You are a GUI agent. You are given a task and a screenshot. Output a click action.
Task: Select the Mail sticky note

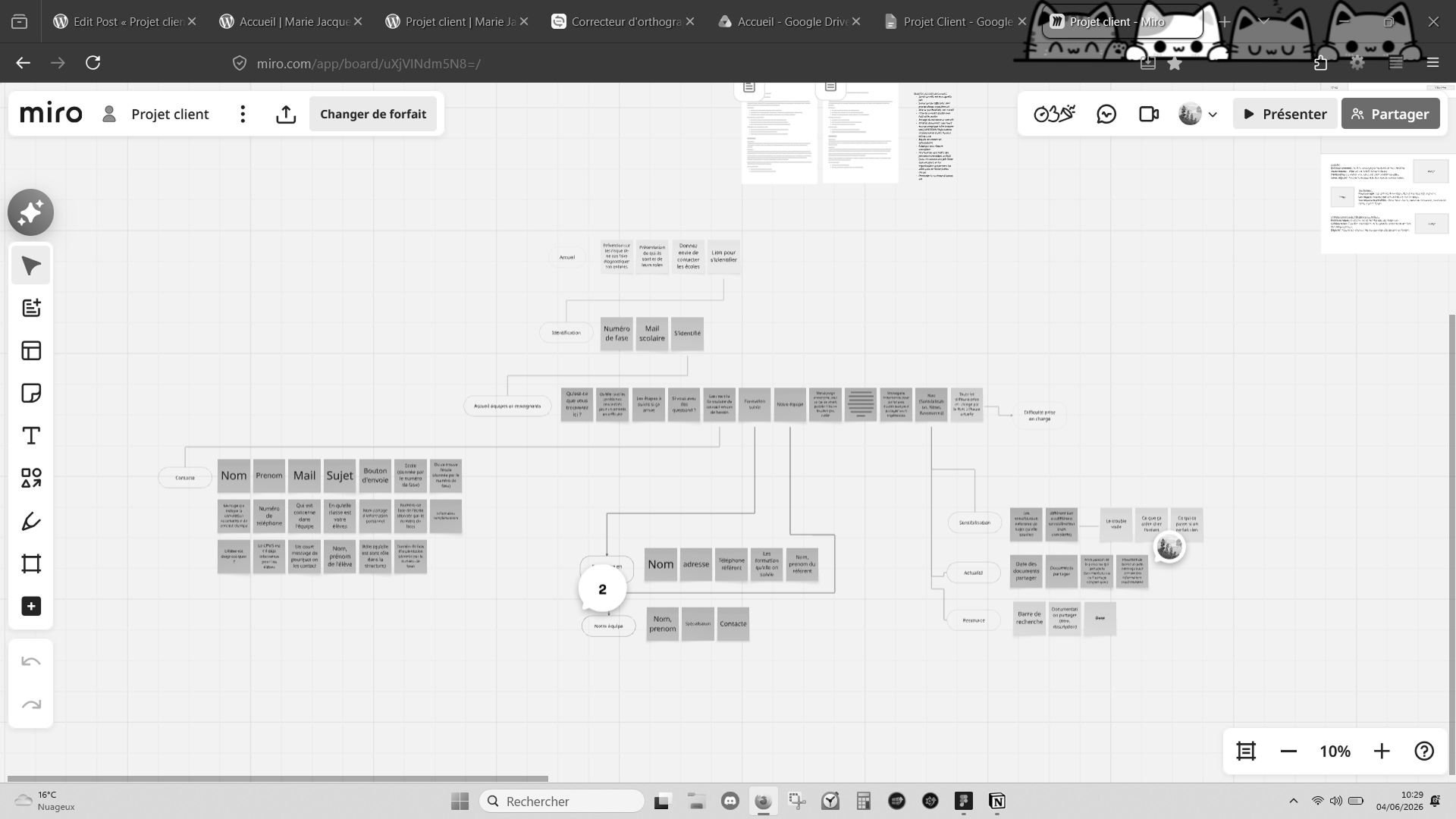click(x=304, y=475)
